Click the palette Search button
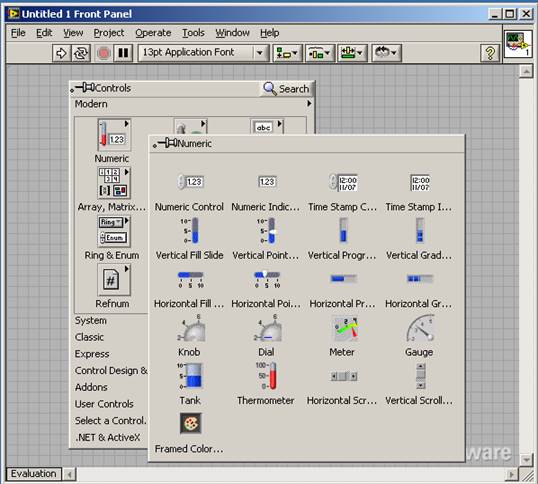Image resolution: width=538 pixels, height=484 pixels. coord(286,89)
